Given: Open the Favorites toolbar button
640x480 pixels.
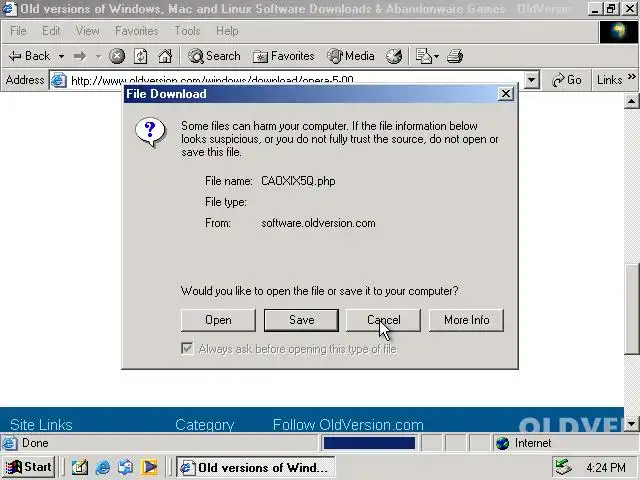Looking at the screenshot, I should pos(284,56).
